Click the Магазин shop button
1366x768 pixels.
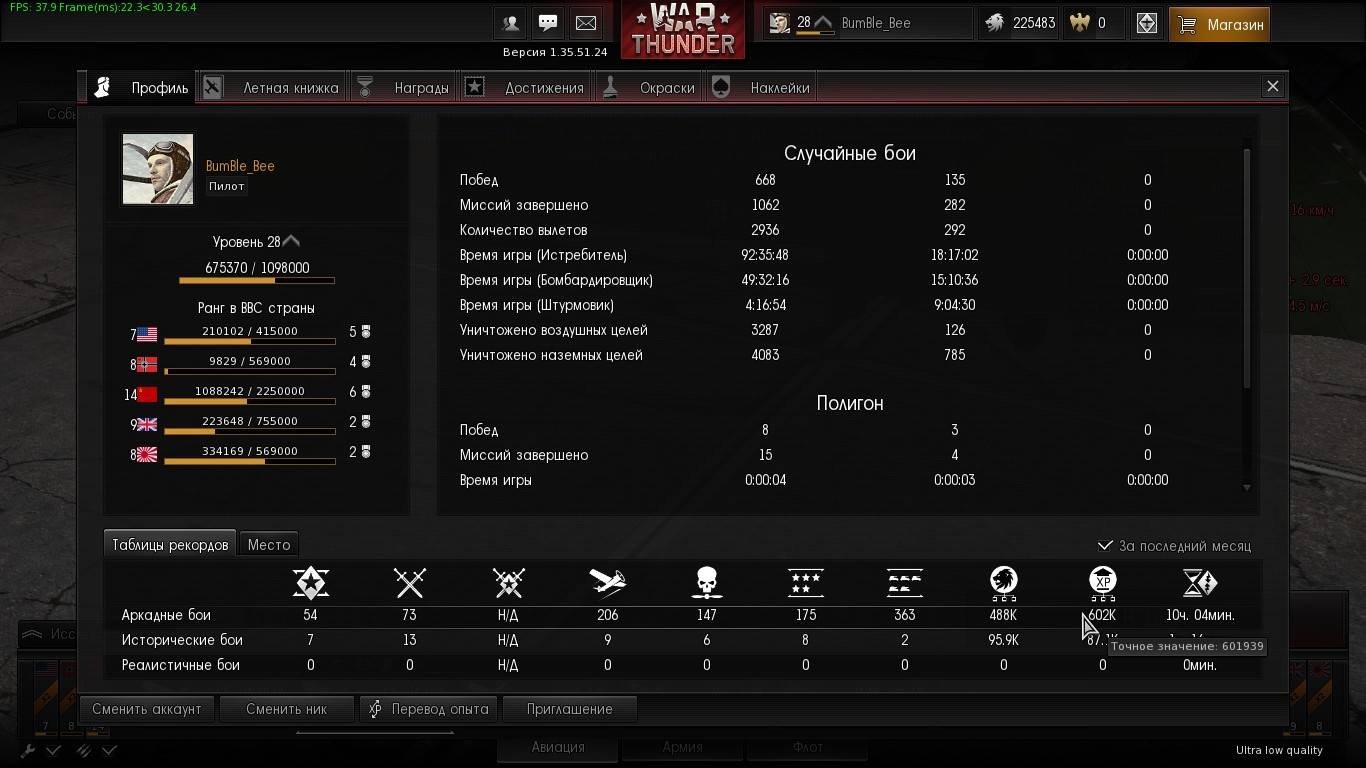(1219, 24)
